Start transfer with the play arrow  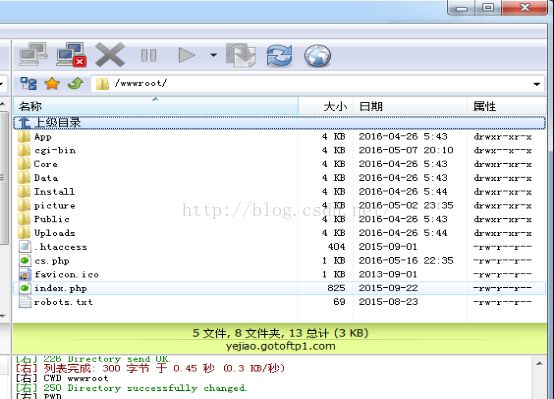(x=187, y=55)
